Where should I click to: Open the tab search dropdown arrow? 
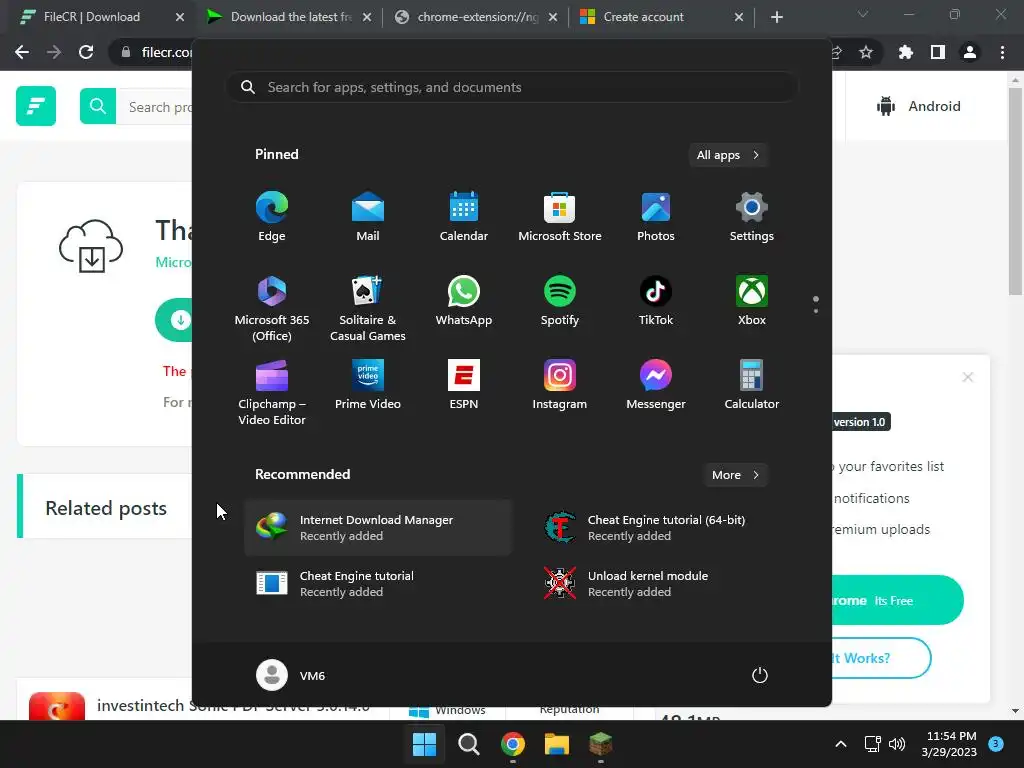863,14
